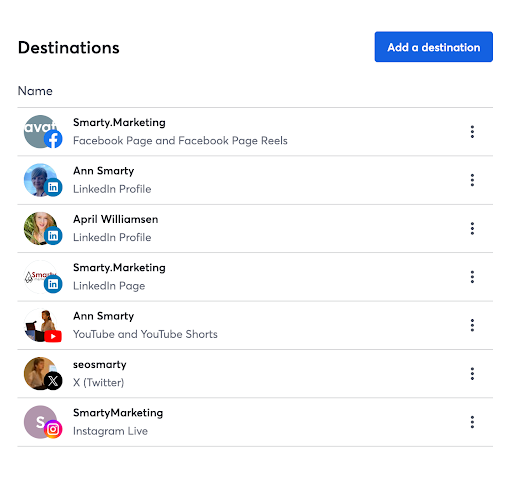The image size is (512, 499).
Task: Click the YouTube badge on Ann Smarty avatar
Action: click(x=53, y=336)
